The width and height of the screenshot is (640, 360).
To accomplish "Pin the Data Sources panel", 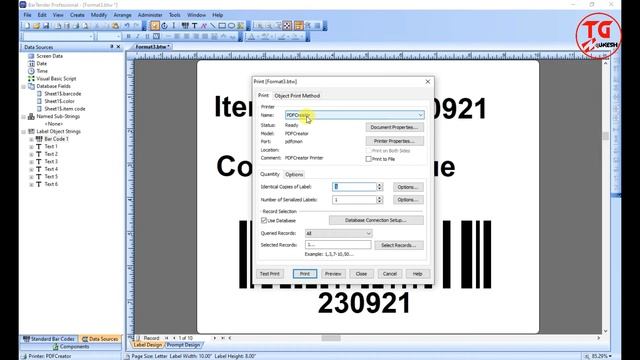I will pyautogui.click(x=111, y=47).
